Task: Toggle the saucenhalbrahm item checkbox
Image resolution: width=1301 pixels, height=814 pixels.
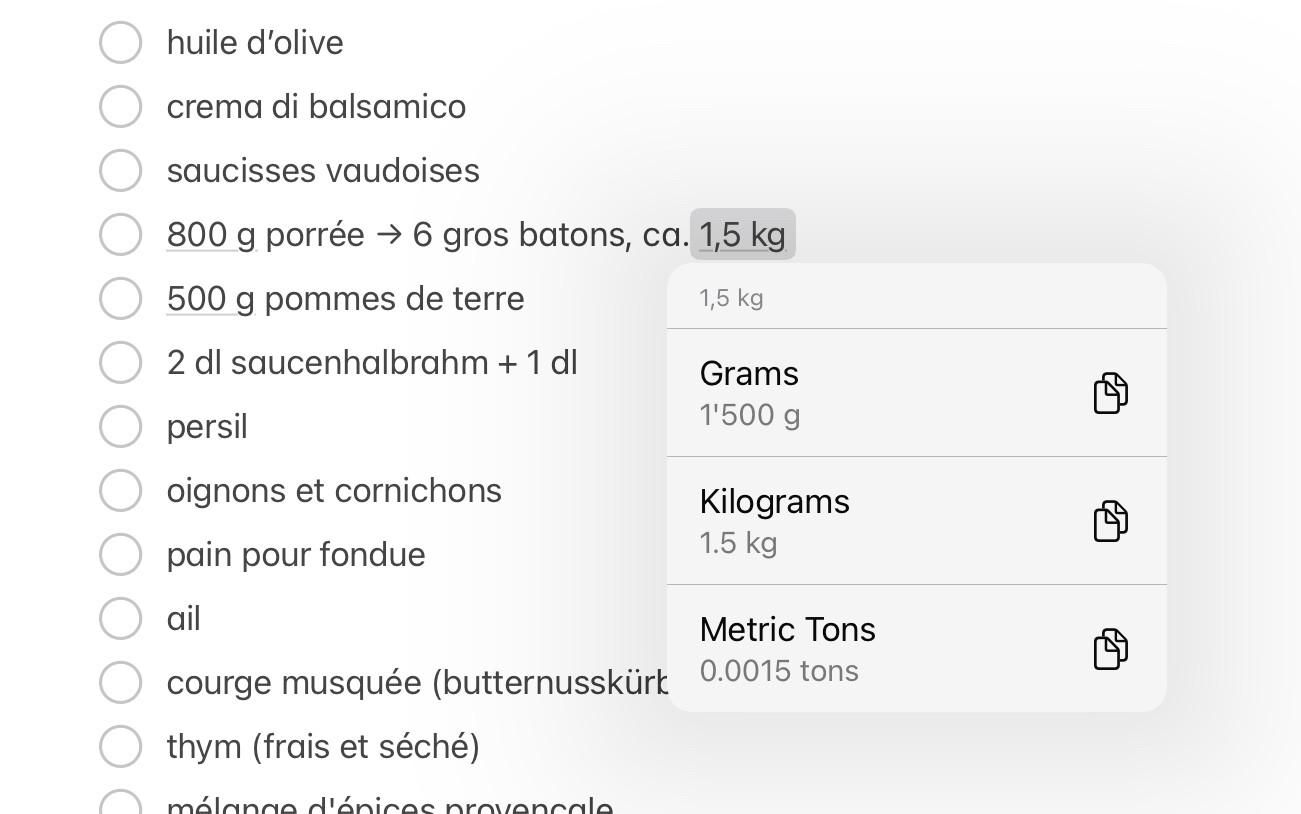Action: pyautogui.click(x=120, y=363)
